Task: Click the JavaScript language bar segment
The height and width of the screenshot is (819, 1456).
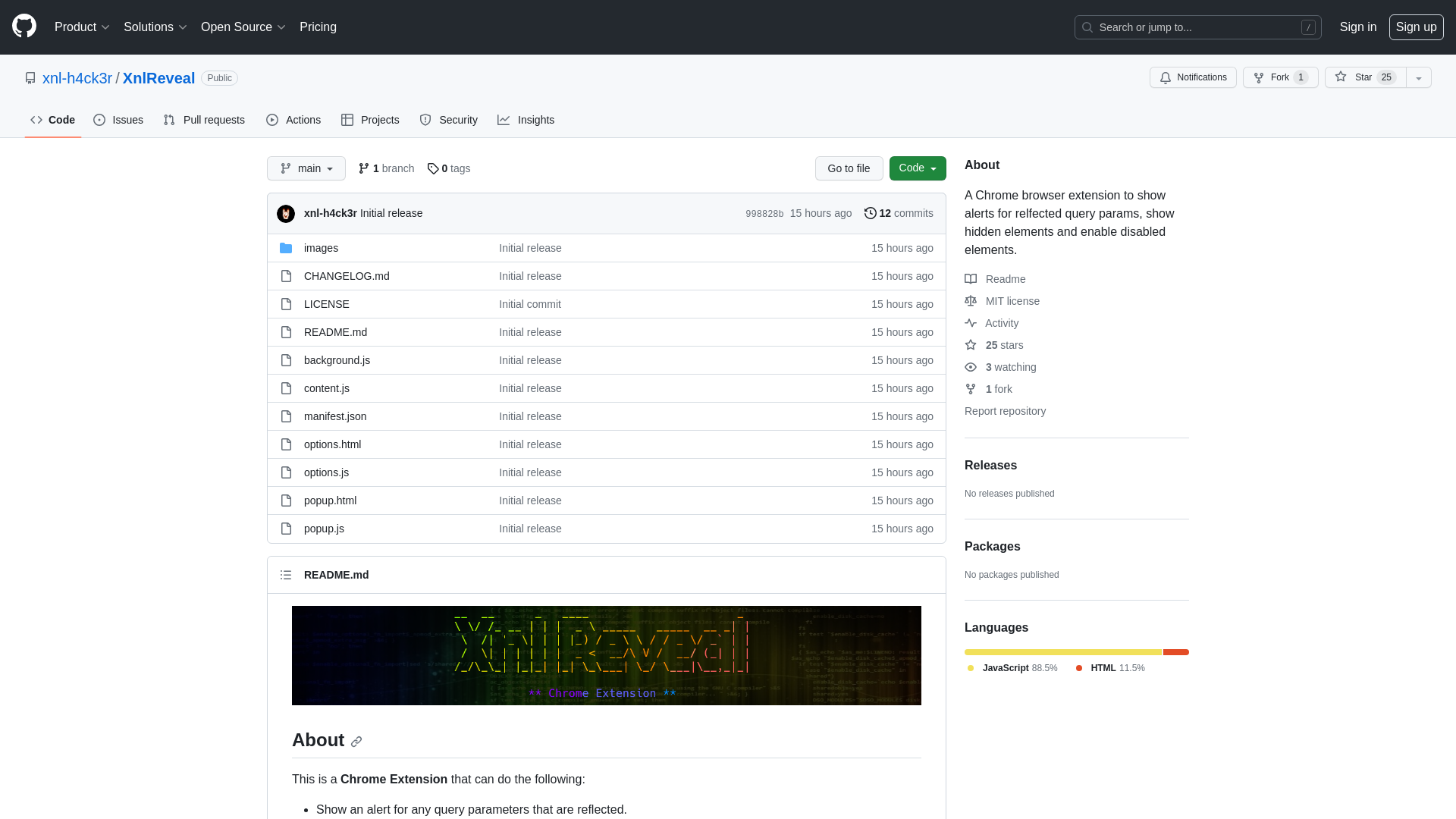Action: 1063,652
